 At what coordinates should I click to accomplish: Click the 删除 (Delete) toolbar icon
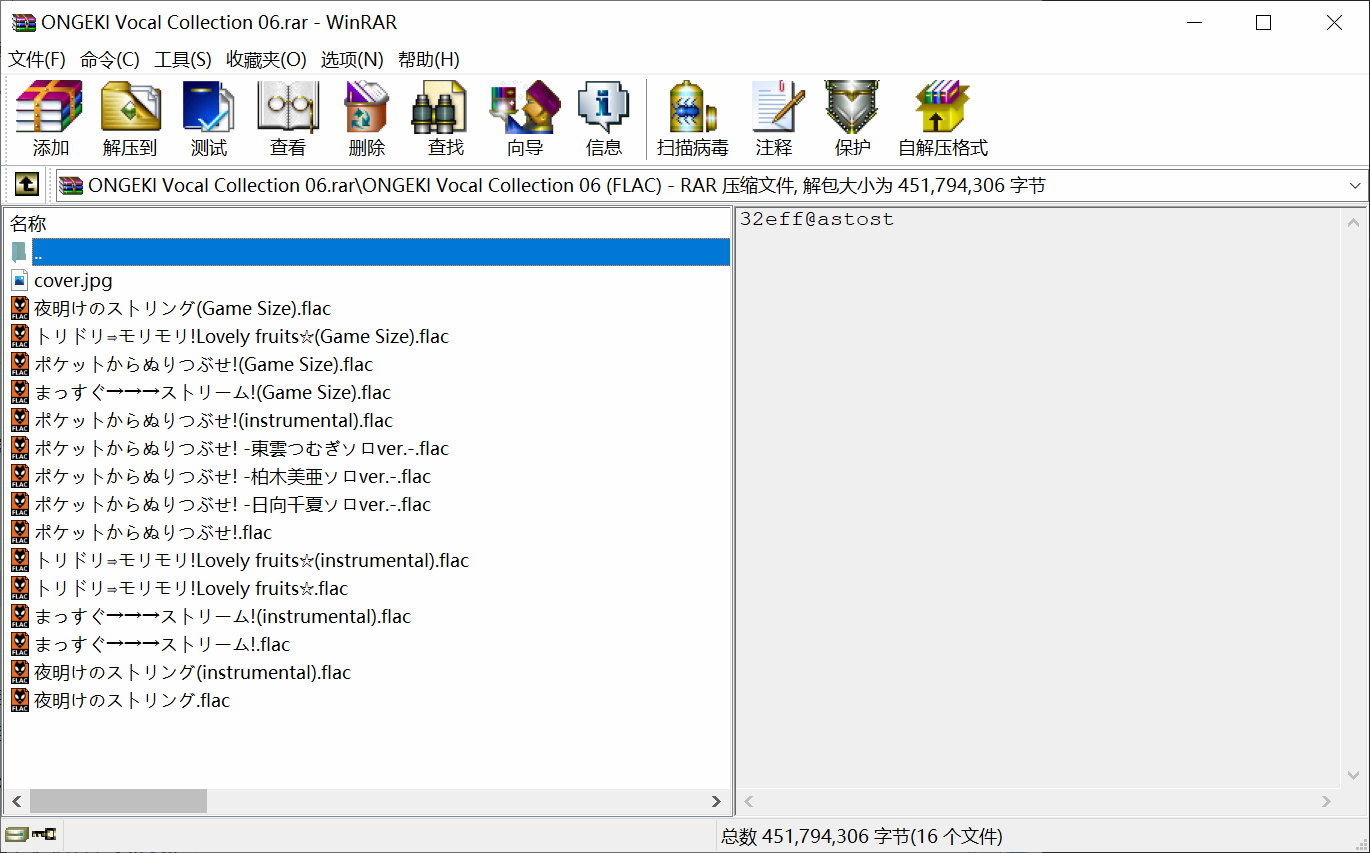tap(366, 118)
